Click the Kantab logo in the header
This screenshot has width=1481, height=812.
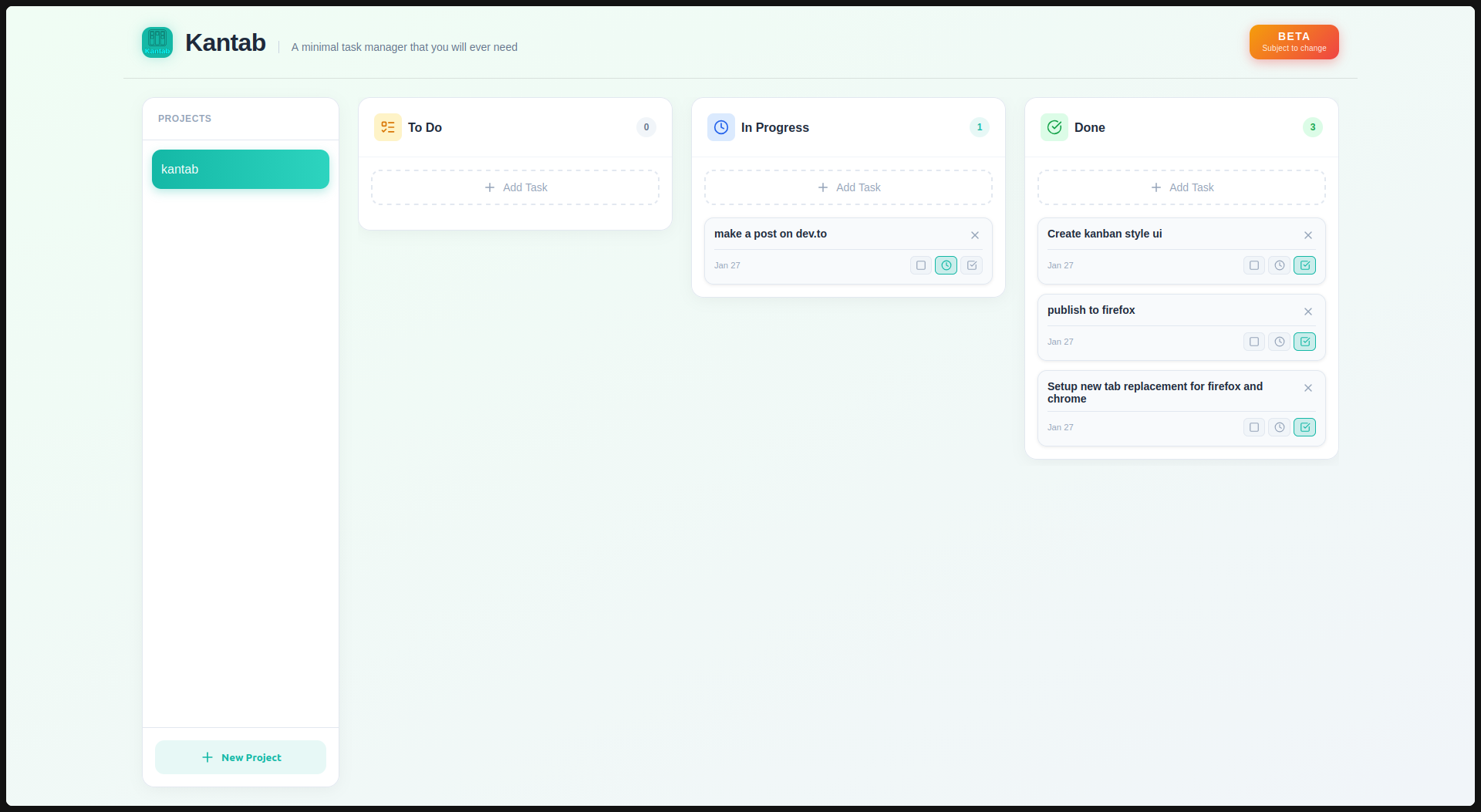[x=157, y=42]
